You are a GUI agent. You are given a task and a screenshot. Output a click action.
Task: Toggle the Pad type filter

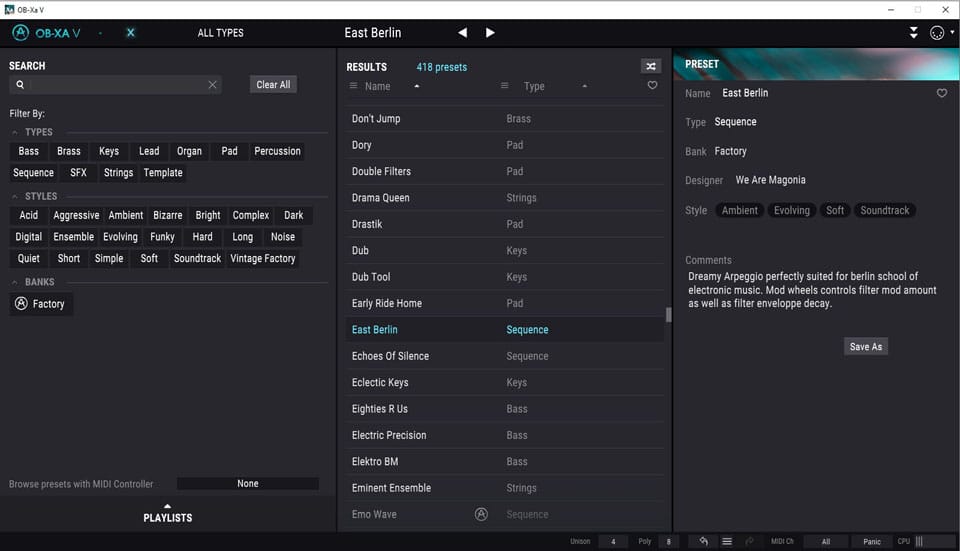(x=230, y=151)
